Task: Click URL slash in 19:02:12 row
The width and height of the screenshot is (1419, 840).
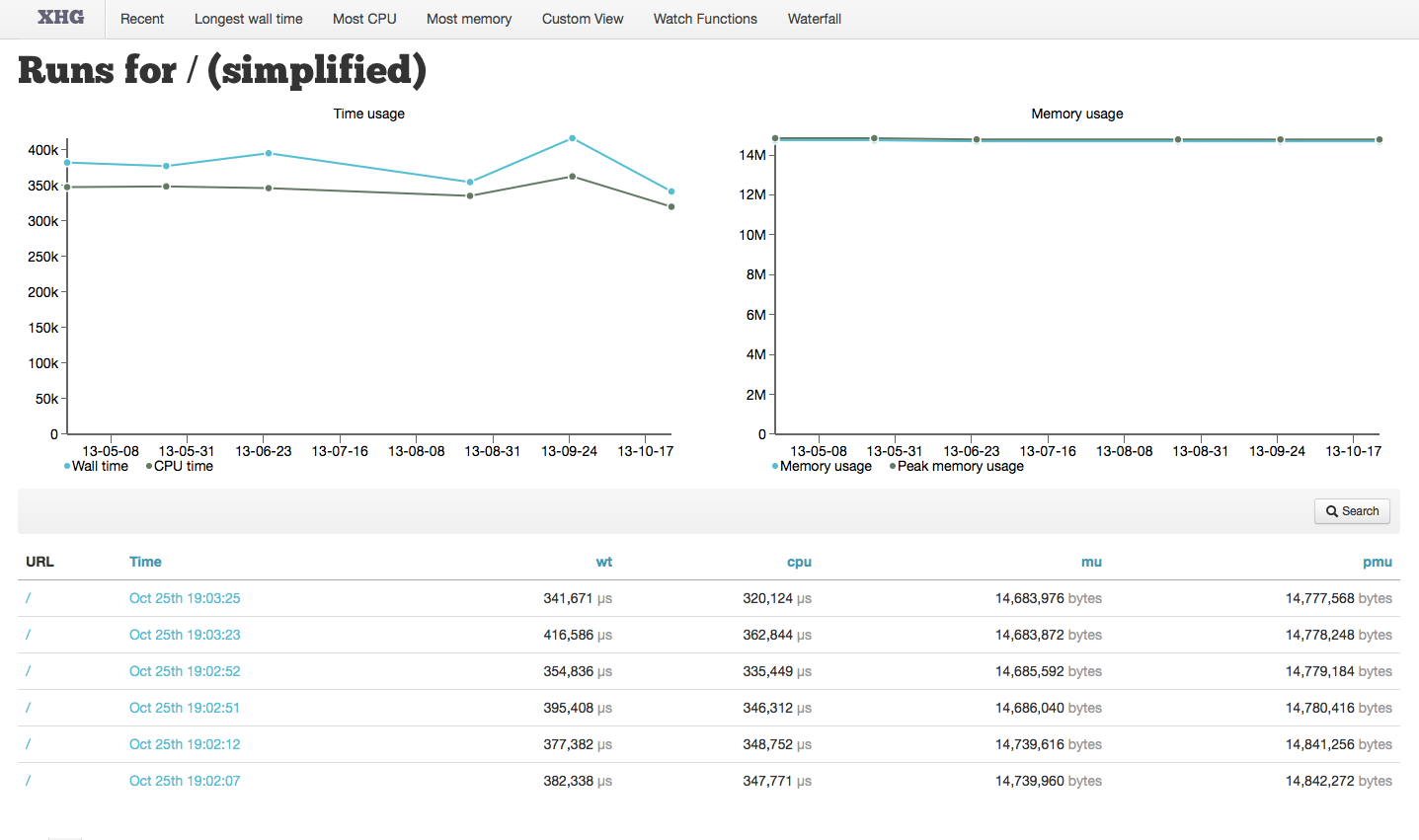Action: pos(28,744)
